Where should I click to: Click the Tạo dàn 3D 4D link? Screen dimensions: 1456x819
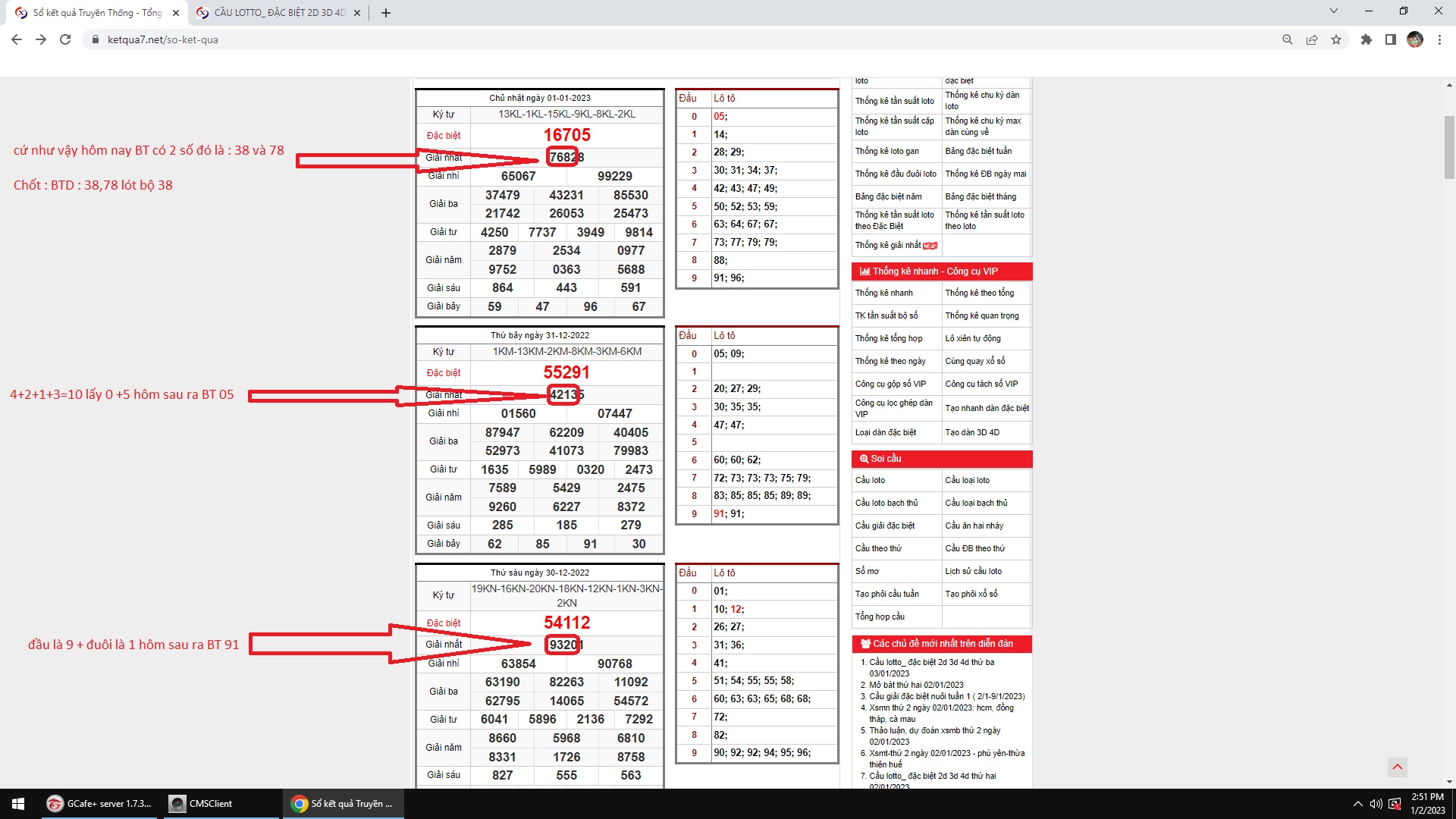(971, 432)
